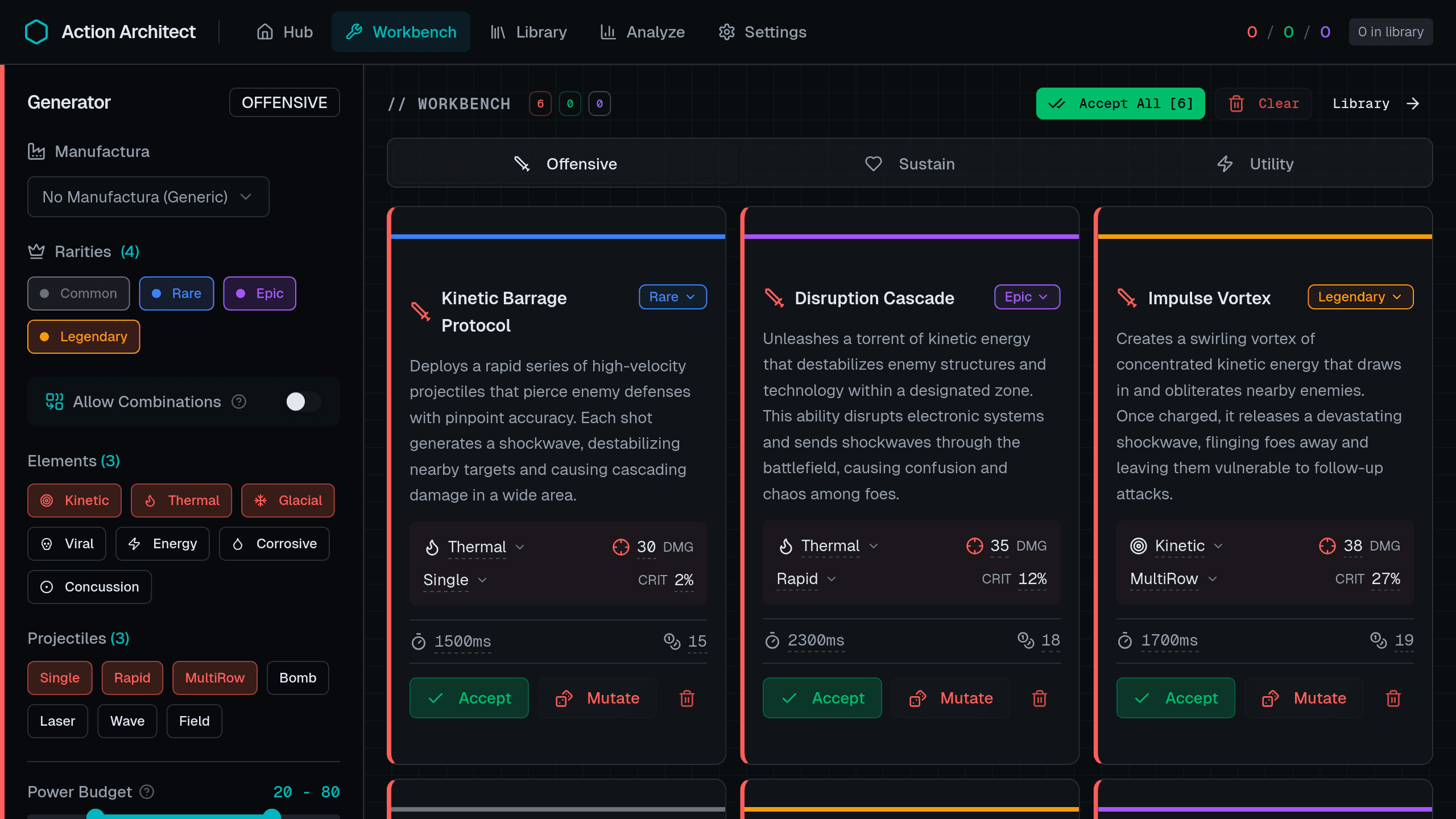Delete the Kinetic Barrage Protocol card
1456x819 pixels.
coord(686,698)
